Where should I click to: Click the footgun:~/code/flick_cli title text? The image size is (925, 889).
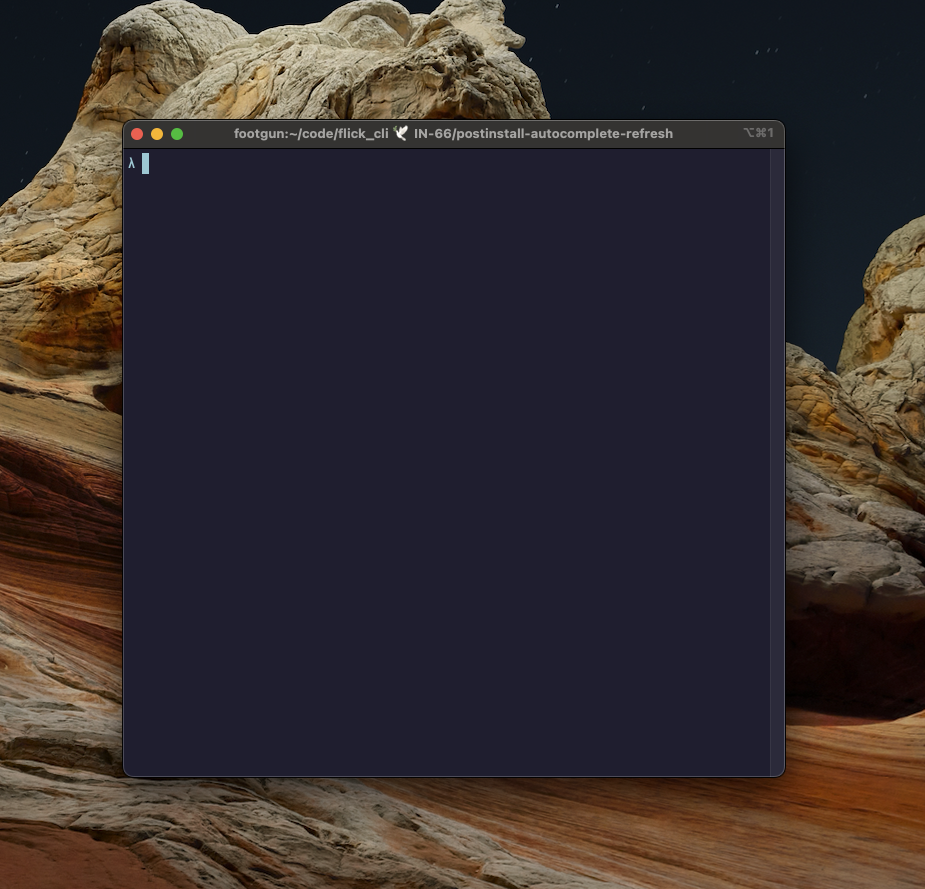(x=311, y=133)
